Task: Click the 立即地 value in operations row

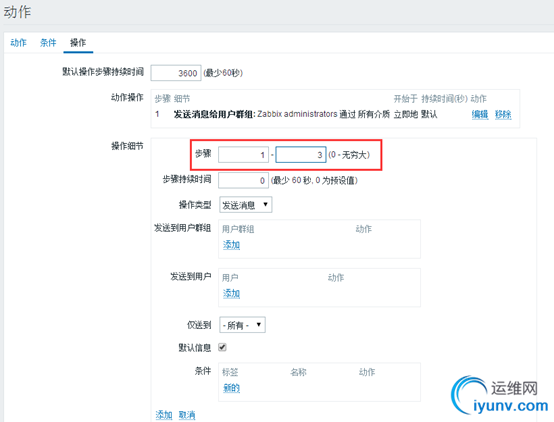Action: click(x=406, y=114)
